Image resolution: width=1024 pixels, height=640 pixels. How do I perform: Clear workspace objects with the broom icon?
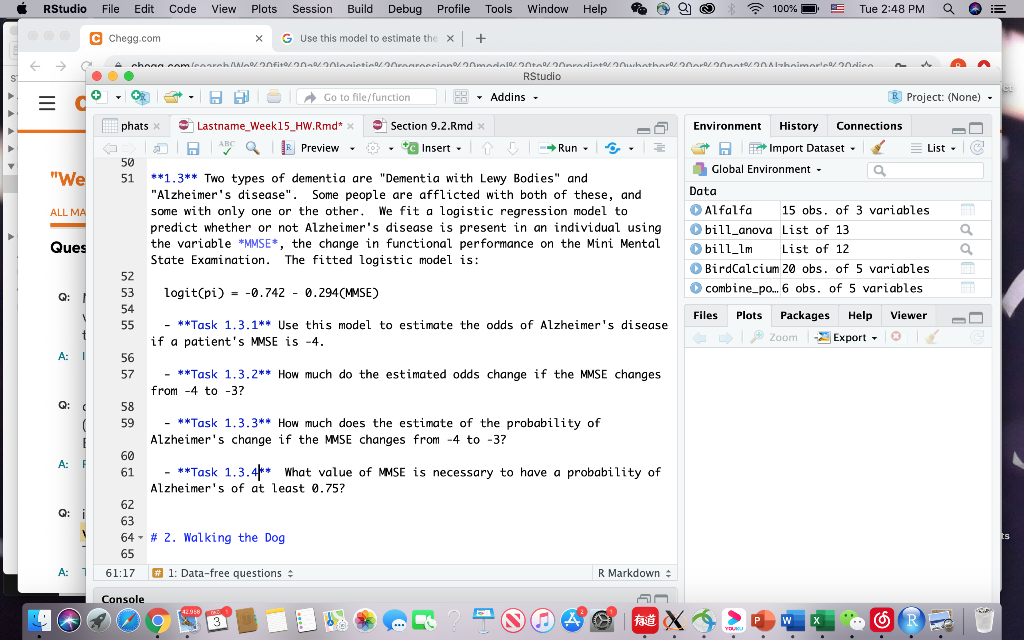(876, 146)
